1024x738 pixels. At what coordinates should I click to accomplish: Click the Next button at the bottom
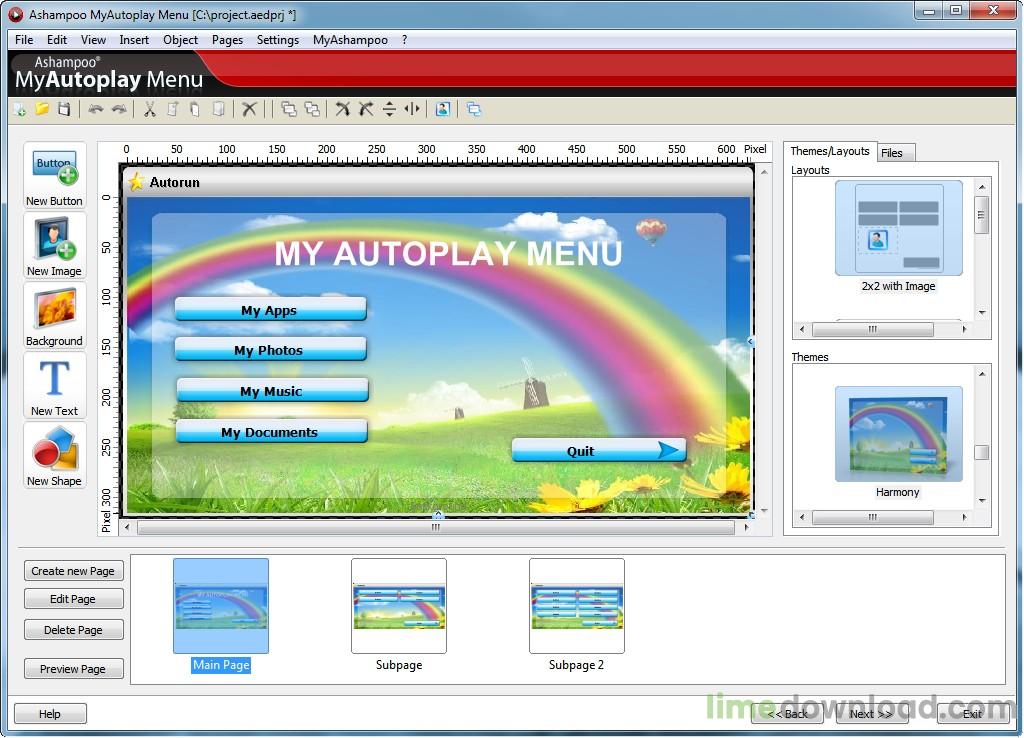tap(870, 714)
